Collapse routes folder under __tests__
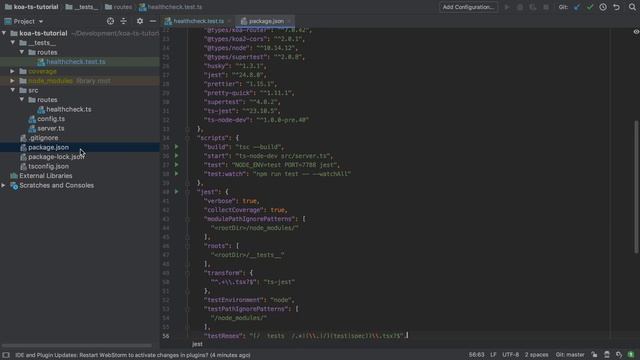This screenshot has width=640, height=360. click(x=22, y=52)
